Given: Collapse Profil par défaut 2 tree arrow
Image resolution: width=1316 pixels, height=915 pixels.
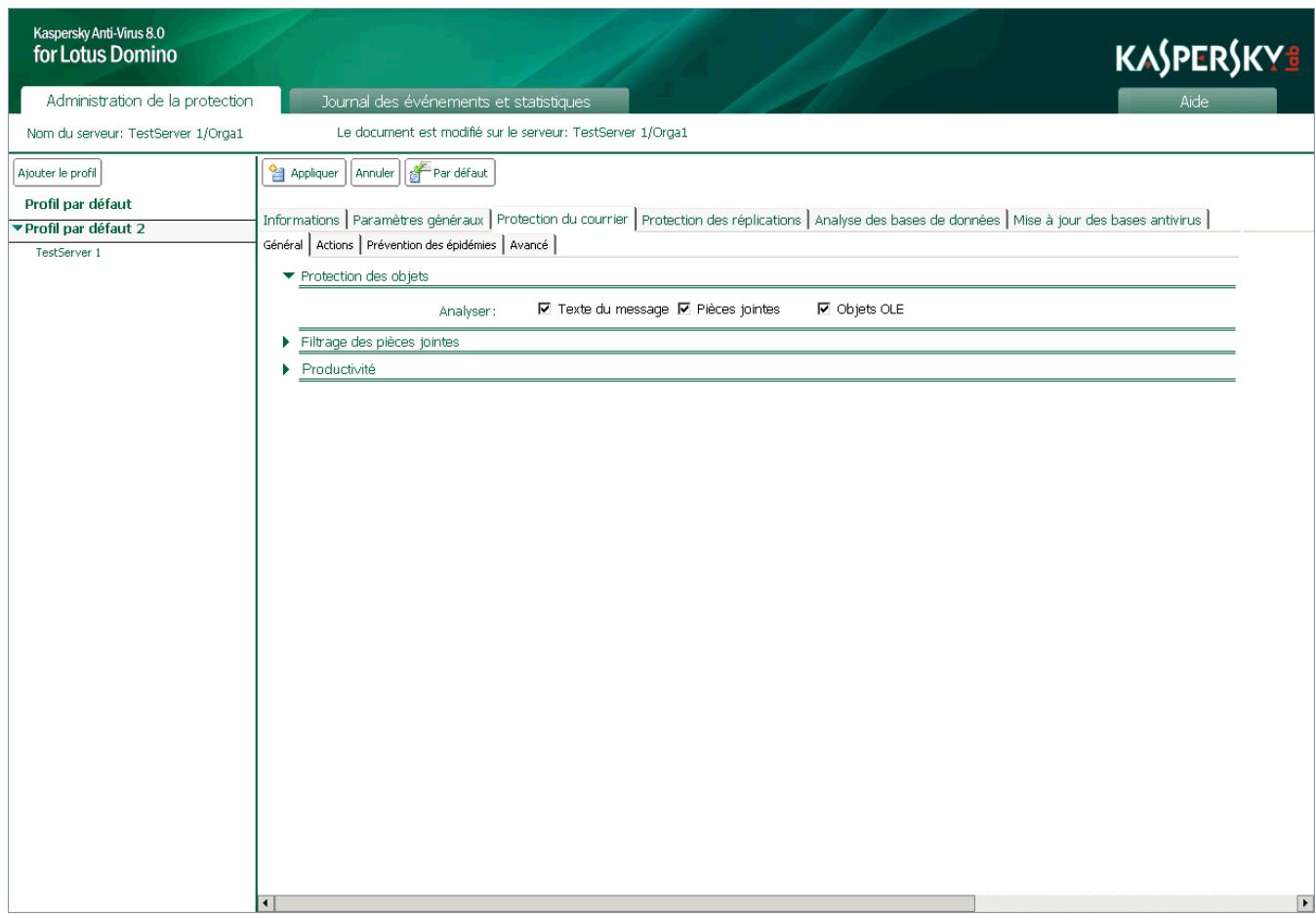Looking at the screenshot, I should pos(17,229).
